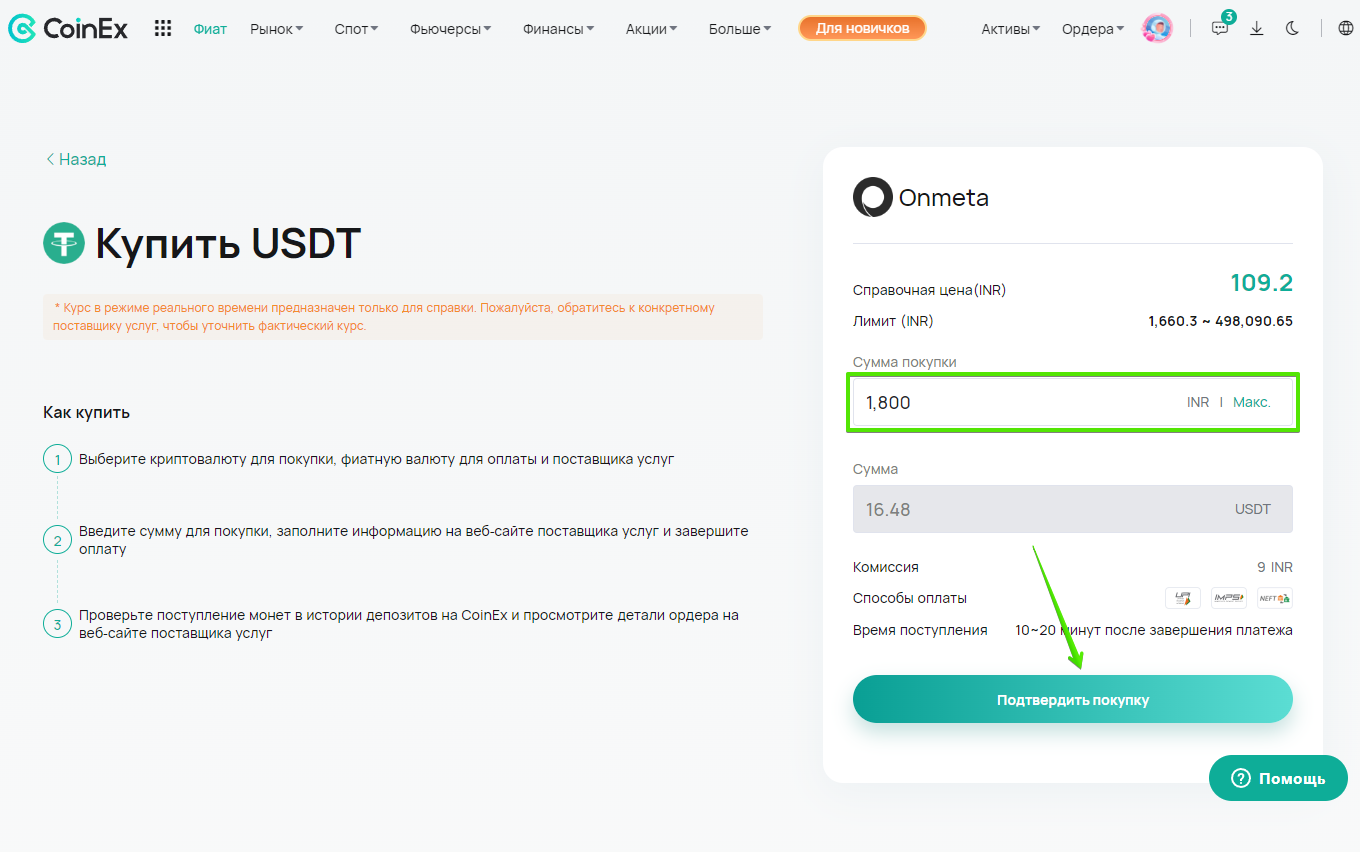Open the apps grid menu icon

pos(163,29)
